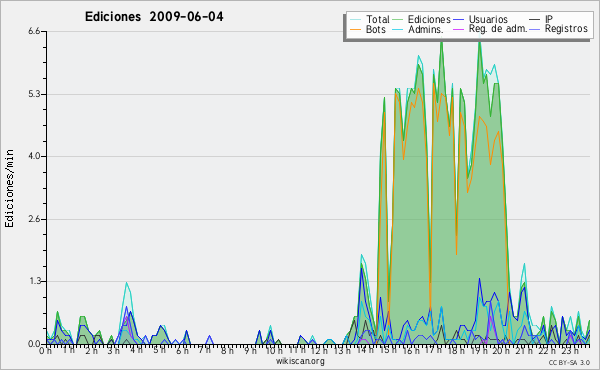Click the 'wikiscan.org' caption below the axis

[300, 361]
